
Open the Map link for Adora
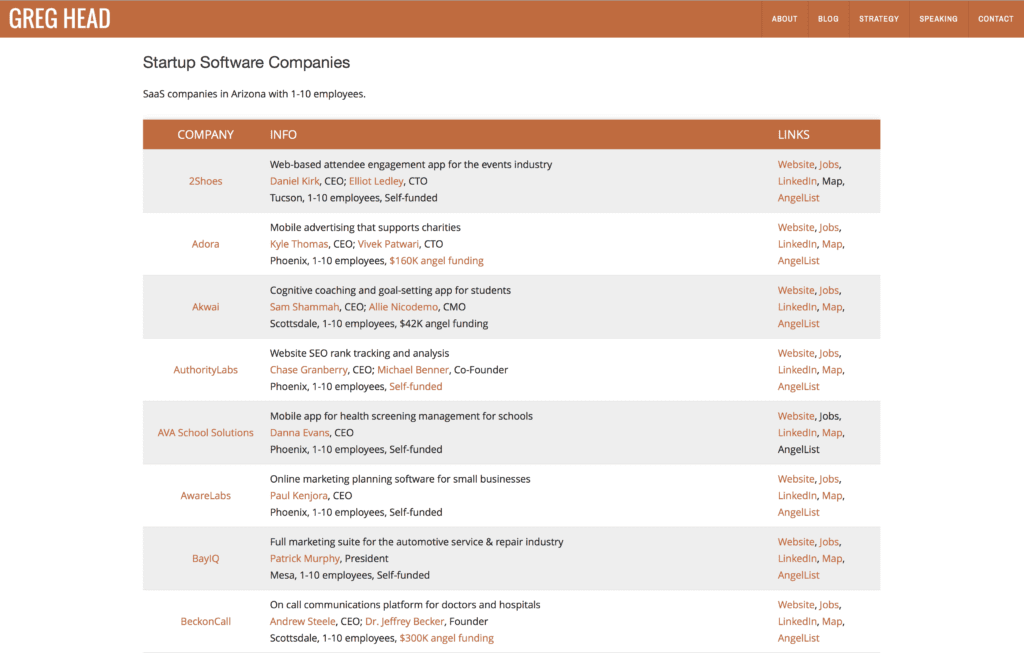click(x=832, y=244)
